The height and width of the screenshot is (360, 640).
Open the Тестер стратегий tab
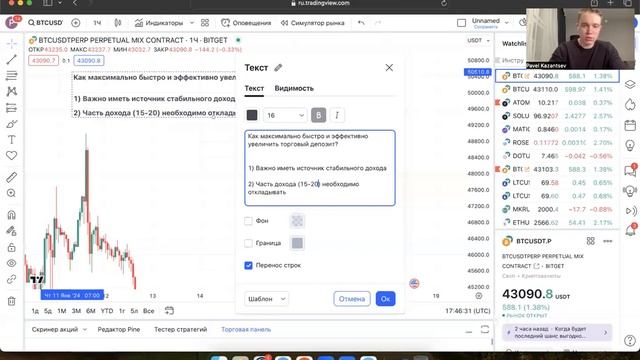180,329
